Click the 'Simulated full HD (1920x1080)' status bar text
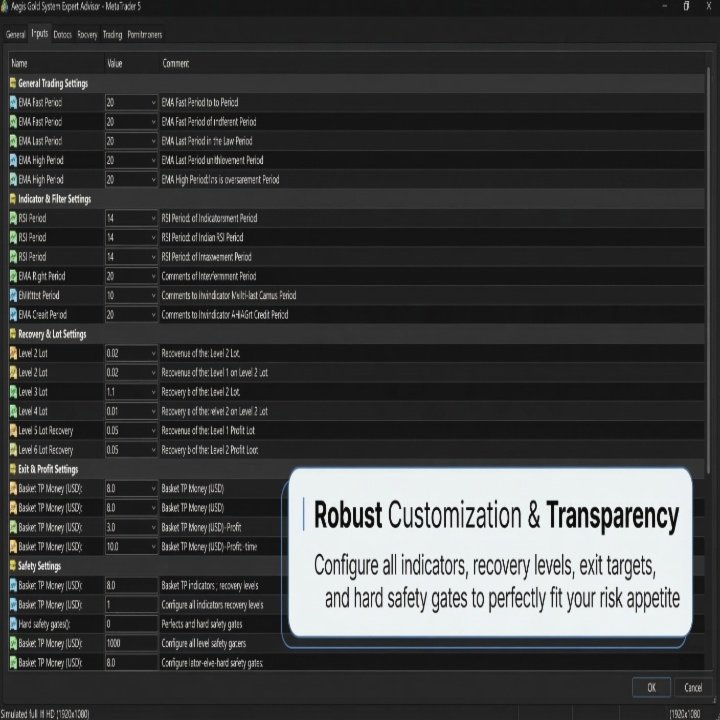The height and width of the screenshot is (720, 720). 45,714
